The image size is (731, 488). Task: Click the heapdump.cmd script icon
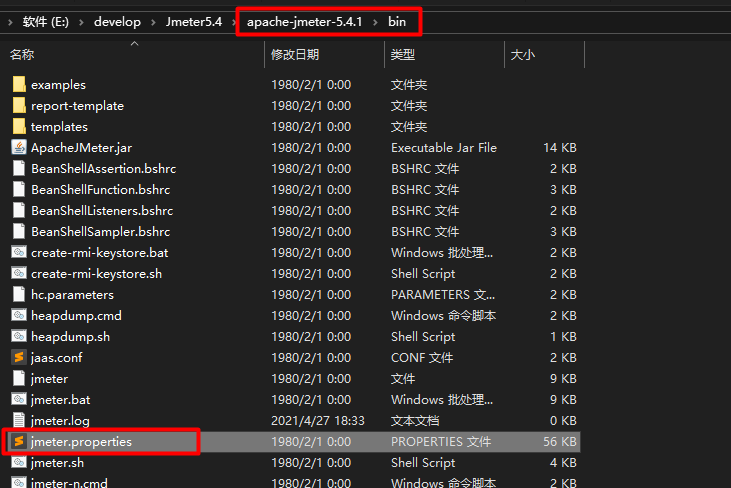pyautogui.click(x=19, y=315)
